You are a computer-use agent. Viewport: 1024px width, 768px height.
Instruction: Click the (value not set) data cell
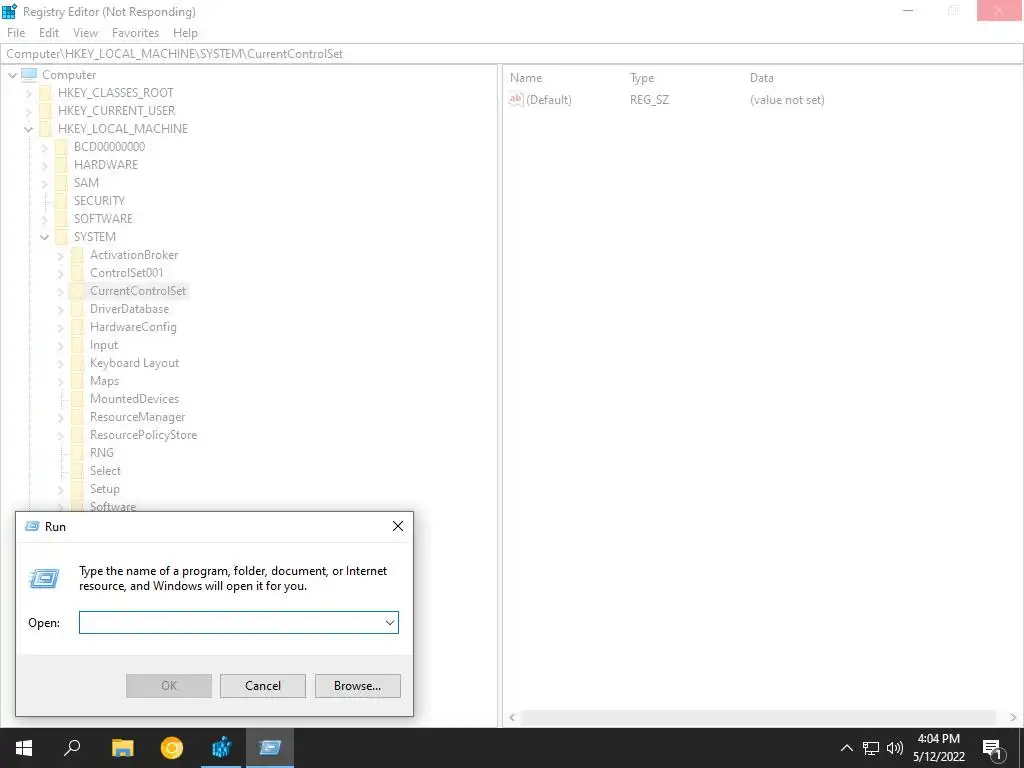point(787,100)
